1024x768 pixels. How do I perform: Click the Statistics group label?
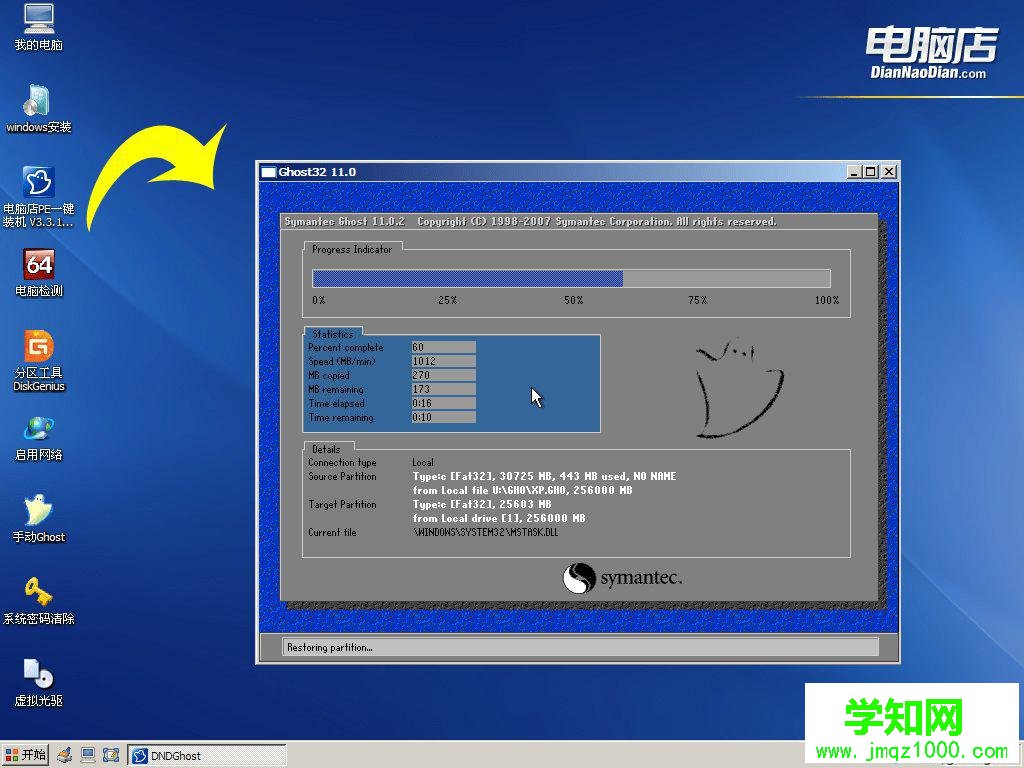click(332, 334)
